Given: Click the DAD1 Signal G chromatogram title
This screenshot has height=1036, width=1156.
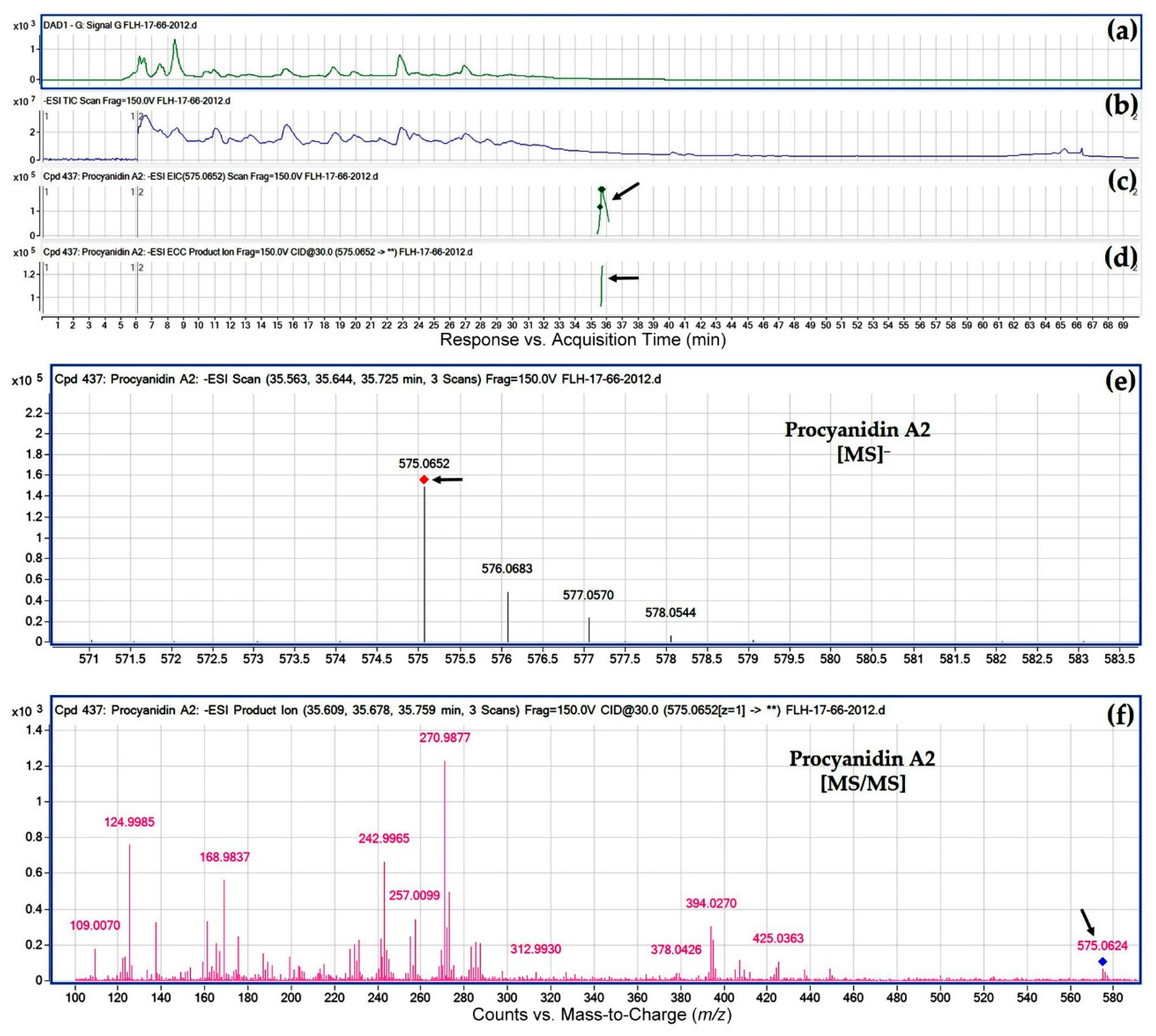Looking at the screenshot, I should [x=120, y=26].
